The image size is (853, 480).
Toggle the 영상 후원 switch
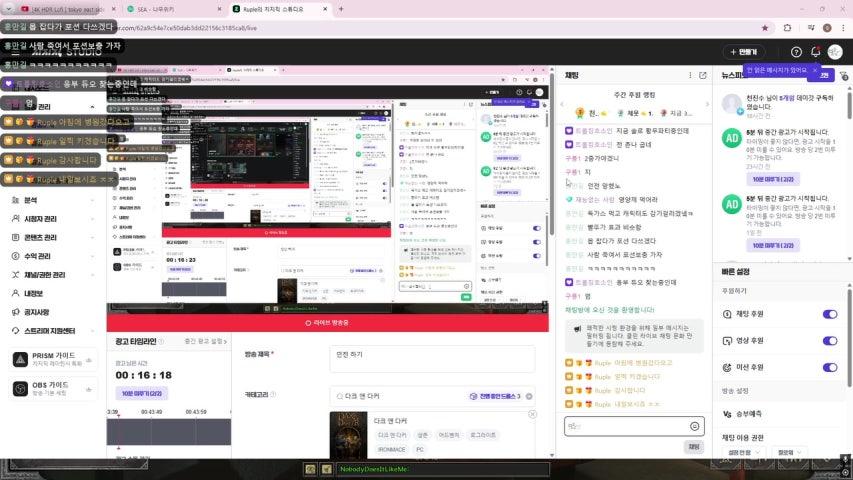coord(830,341)
